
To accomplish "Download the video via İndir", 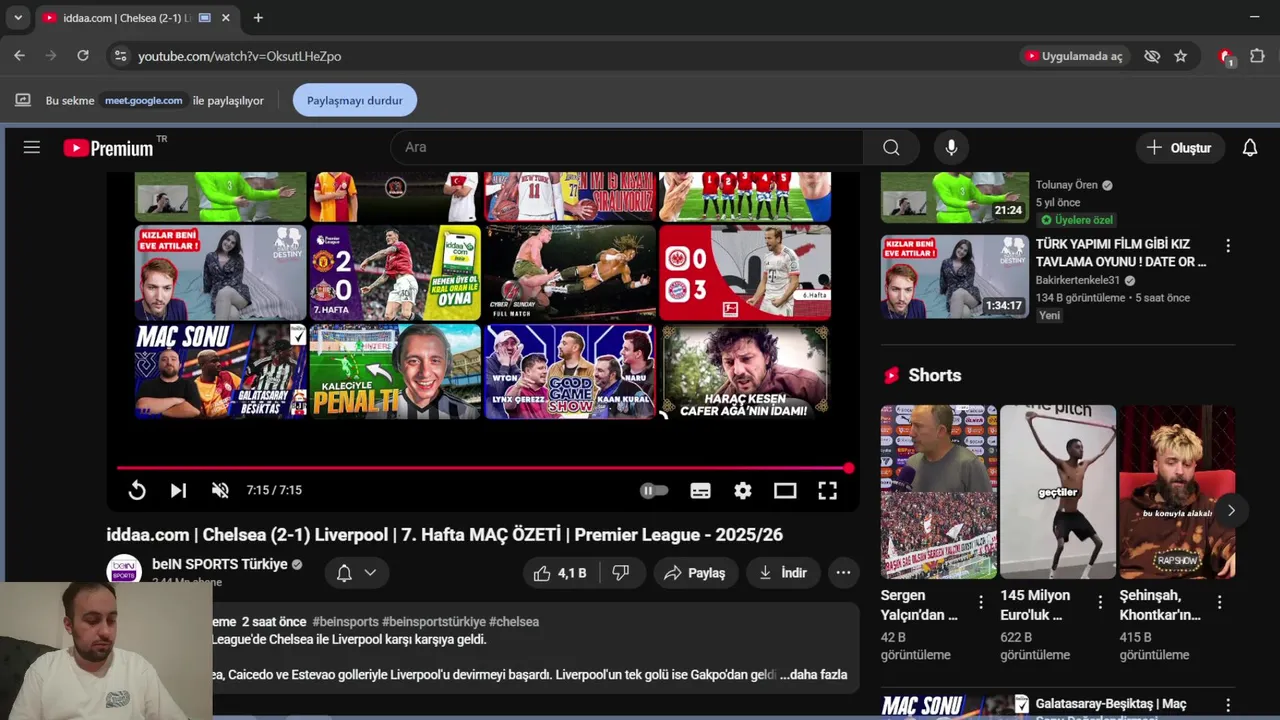I will click(783, 573).
